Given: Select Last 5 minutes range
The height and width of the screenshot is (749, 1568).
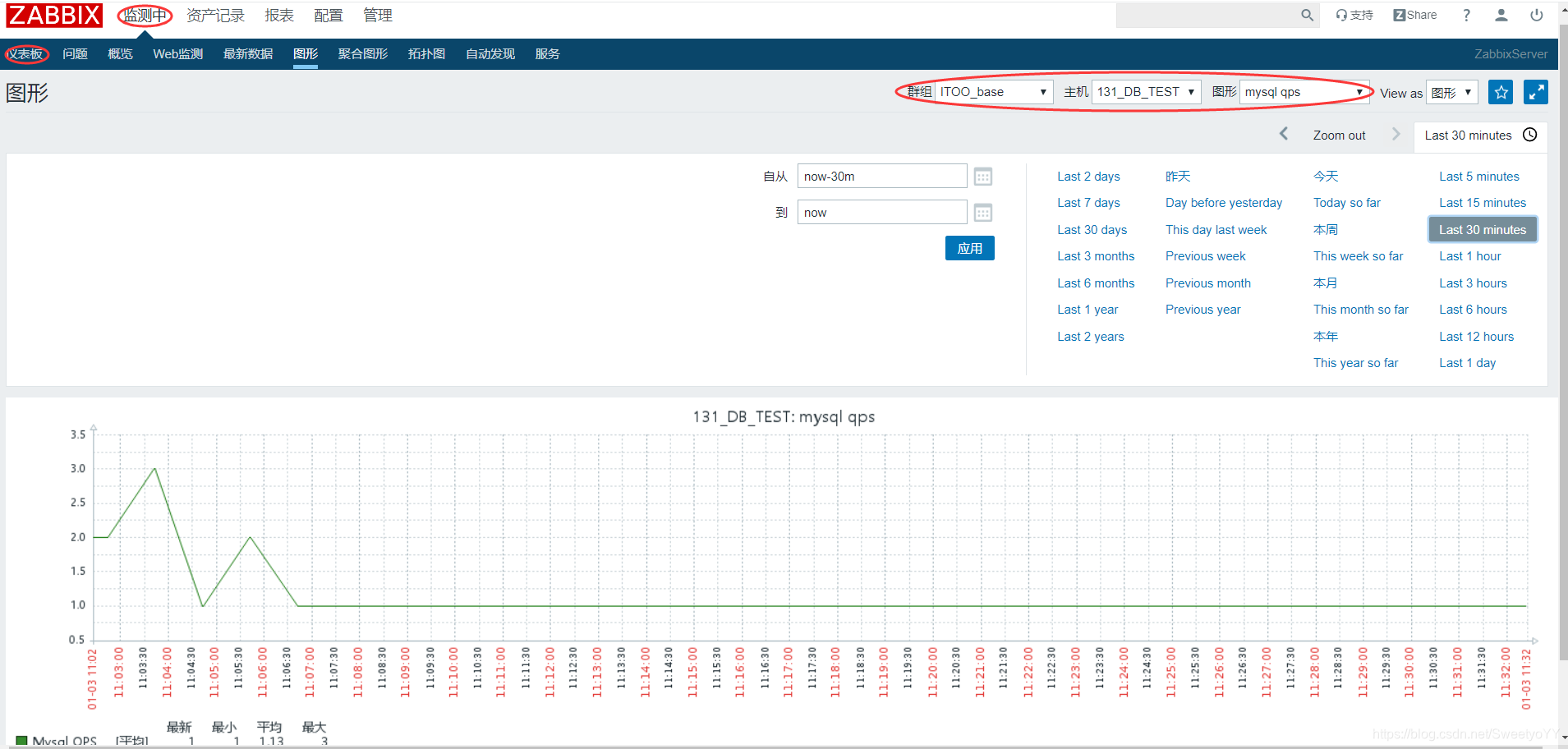Looking at the screenshot, I should [1479, 177].
